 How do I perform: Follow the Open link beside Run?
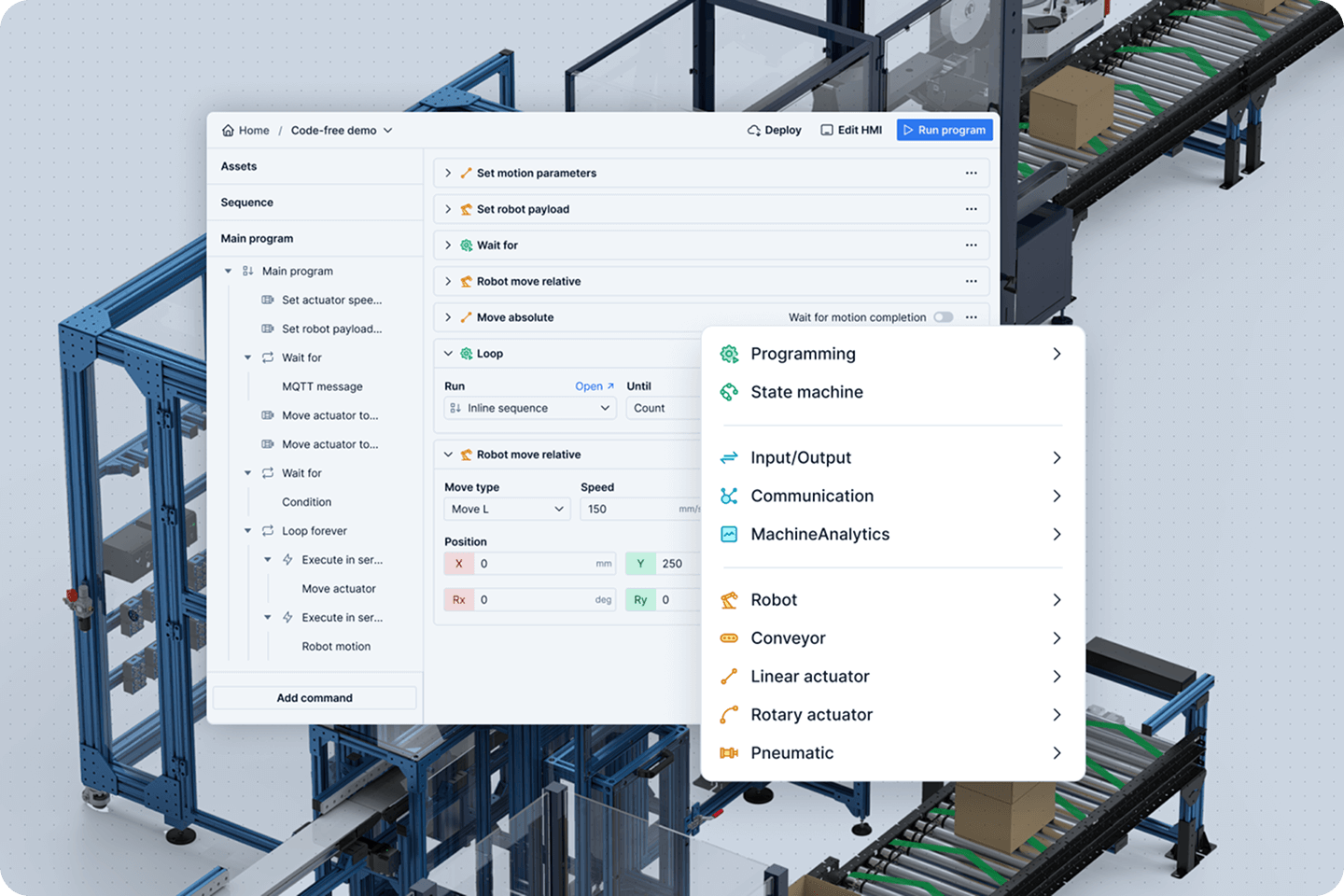594,386
